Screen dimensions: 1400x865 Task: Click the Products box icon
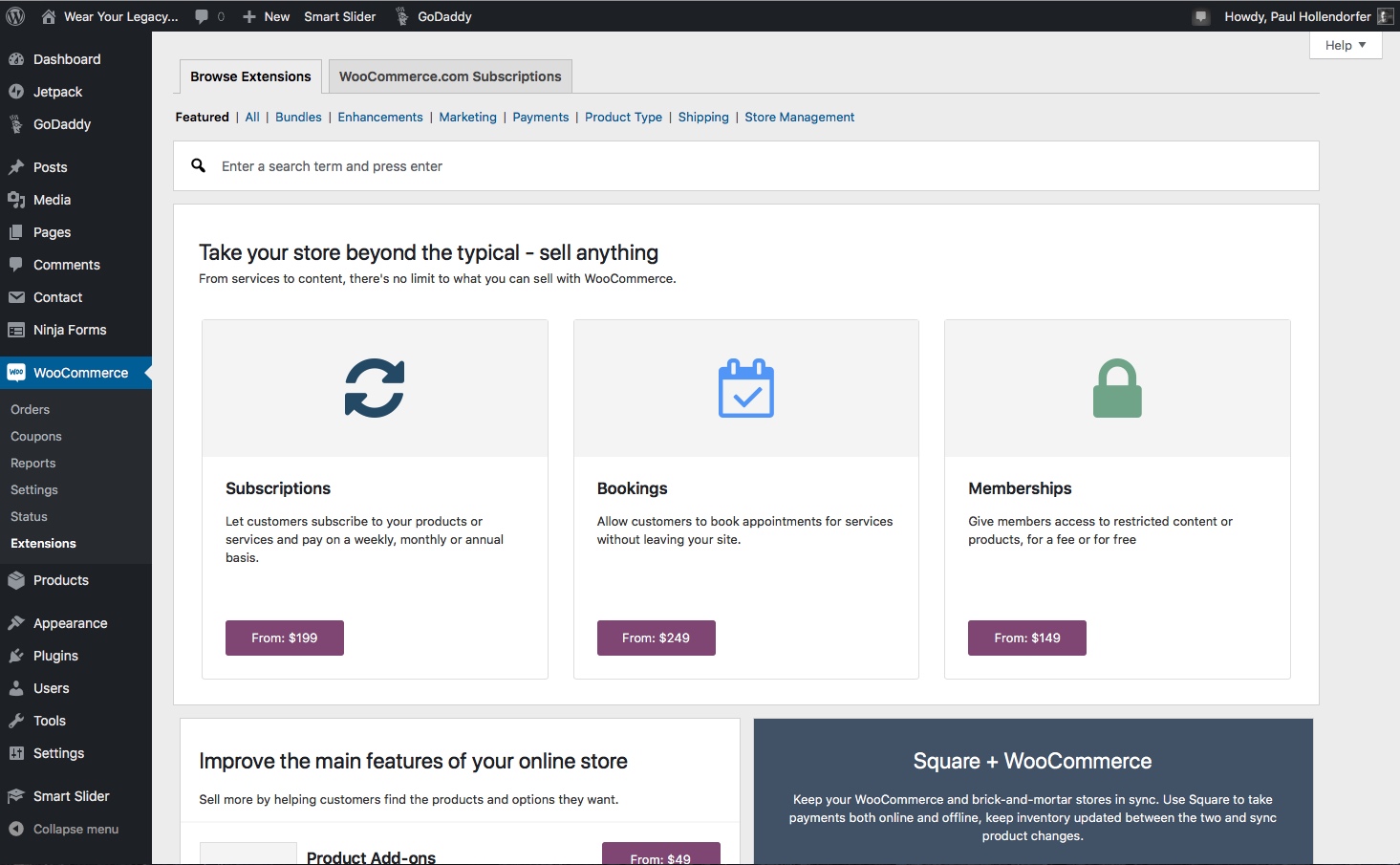point(16,580)
